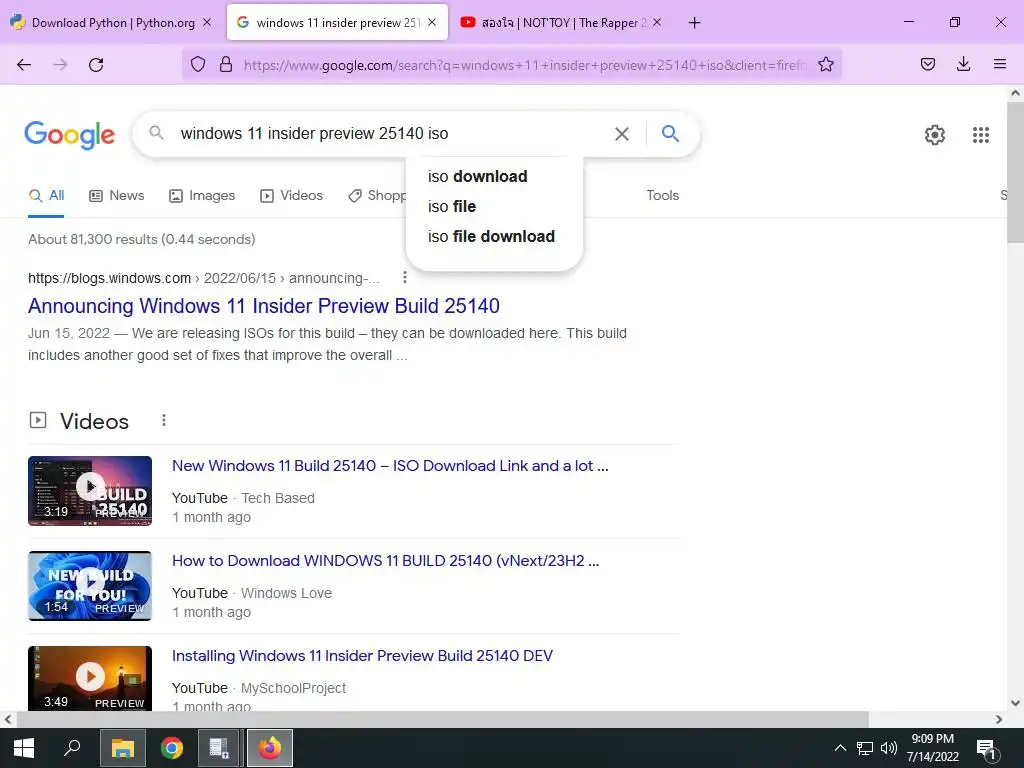1024x768 pixels.
Task: Open How to Download WINDOWS 11 BUILD 25140 link
Action: coord(385,560)
